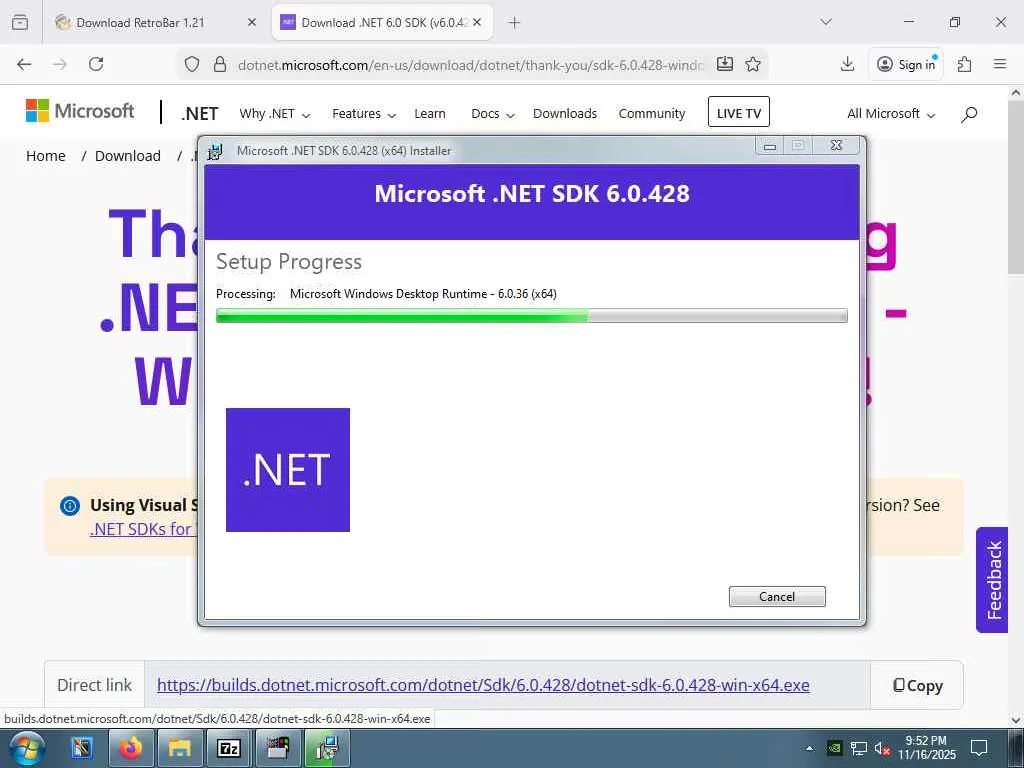Click the LIVE TV button
This screenshot has width=1024, height=768.
(x=739, y=112)
